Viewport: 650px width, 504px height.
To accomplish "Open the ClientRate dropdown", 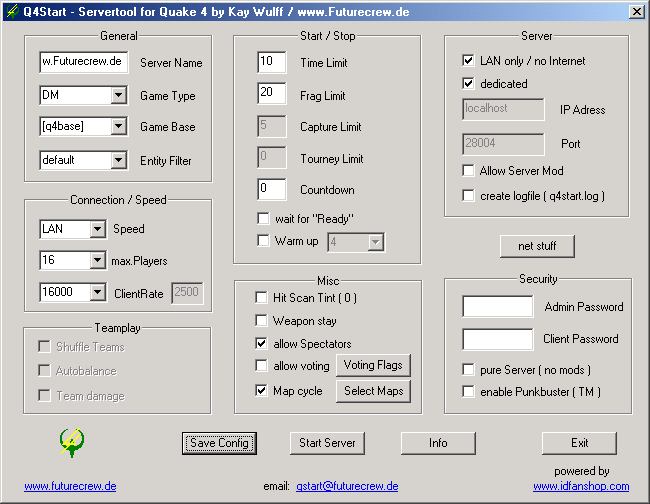I will [x=97, y=292].
